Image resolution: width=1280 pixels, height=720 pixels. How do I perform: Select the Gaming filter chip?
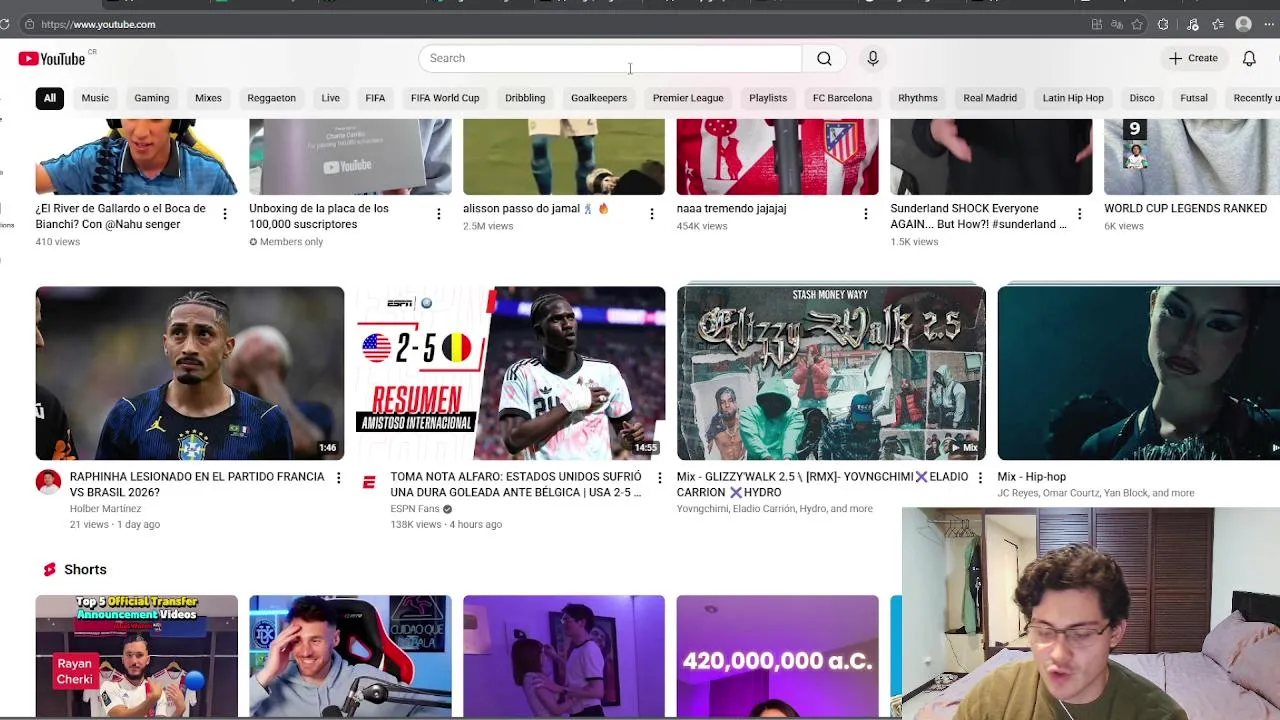pyautogui.click(x=152, y=98)
